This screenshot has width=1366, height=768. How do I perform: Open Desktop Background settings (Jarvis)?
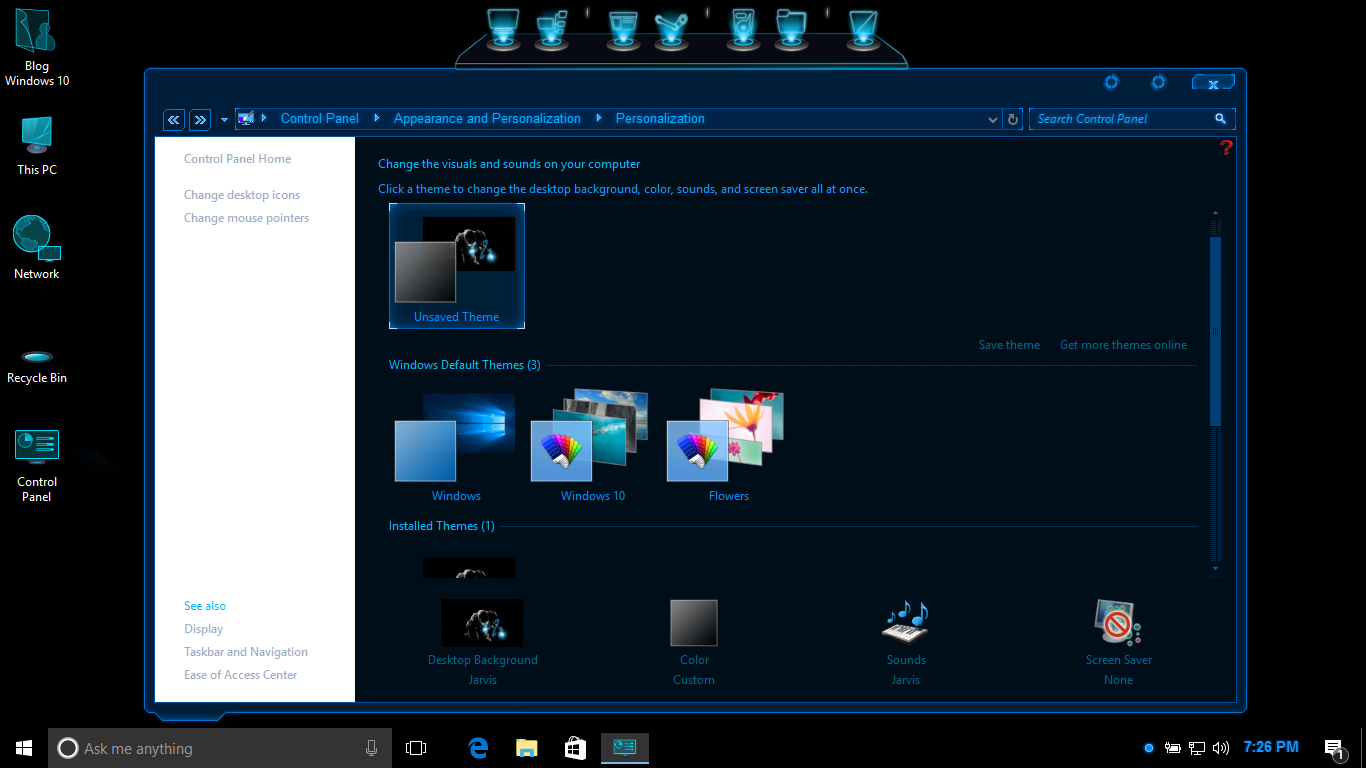(483, 642)
